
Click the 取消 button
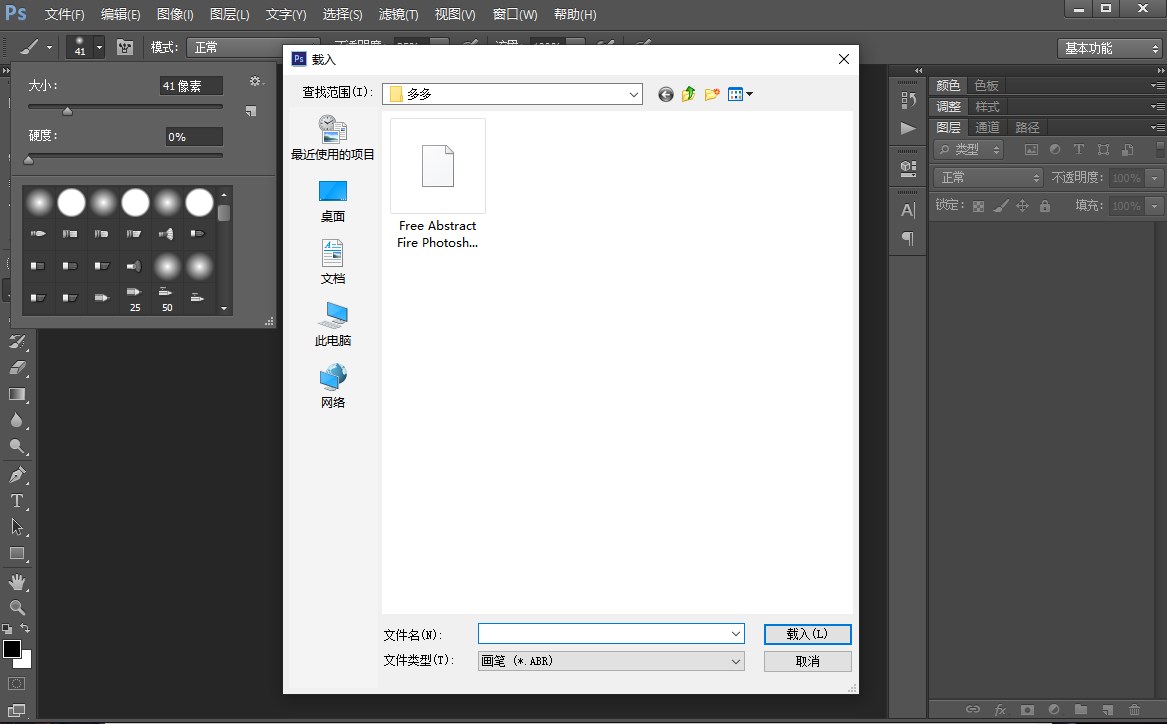coord(807,661)
